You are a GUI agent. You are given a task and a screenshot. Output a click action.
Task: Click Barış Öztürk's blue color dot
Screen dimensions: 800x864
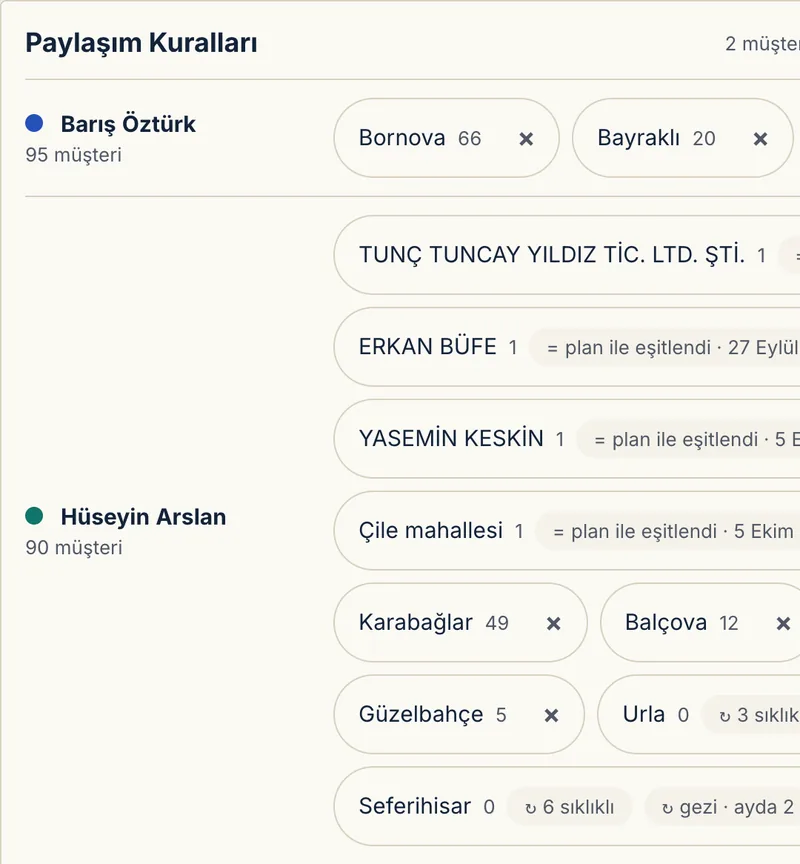click(x=34, y=123)
